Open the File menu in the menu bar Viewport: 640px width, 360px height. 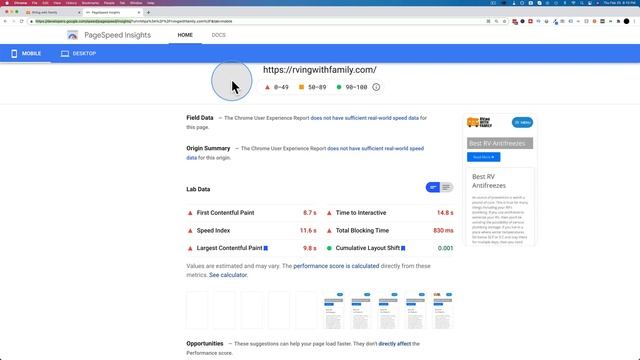tap(35, 3)
